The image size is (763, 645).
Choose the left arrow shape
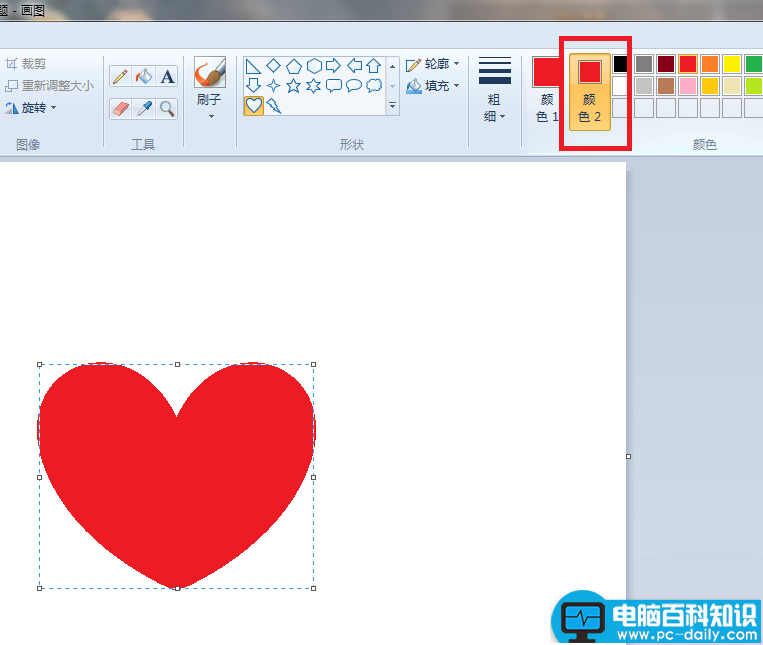point(354,66)
